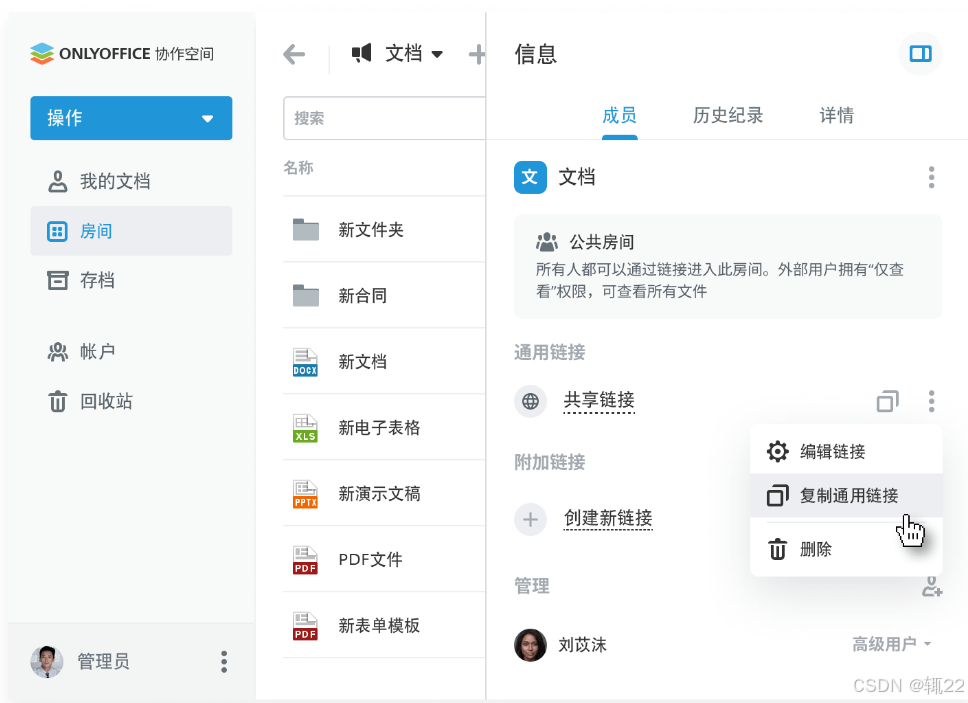Viewport: 968px width, 703px height.
Task: Click the 文 room logo icon
Action: click(530, 178)
